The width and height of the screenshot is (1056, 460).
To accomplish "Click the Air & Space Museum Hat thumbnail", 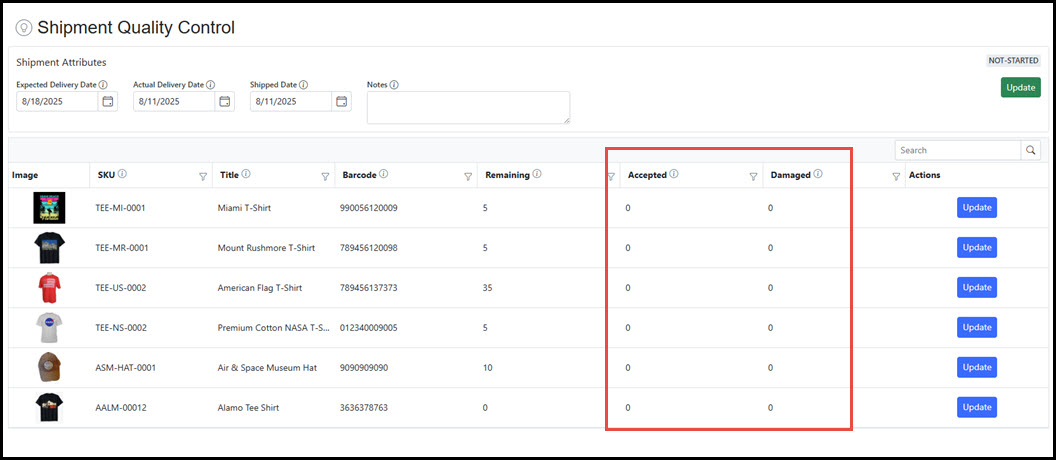I will click(49, 367).
